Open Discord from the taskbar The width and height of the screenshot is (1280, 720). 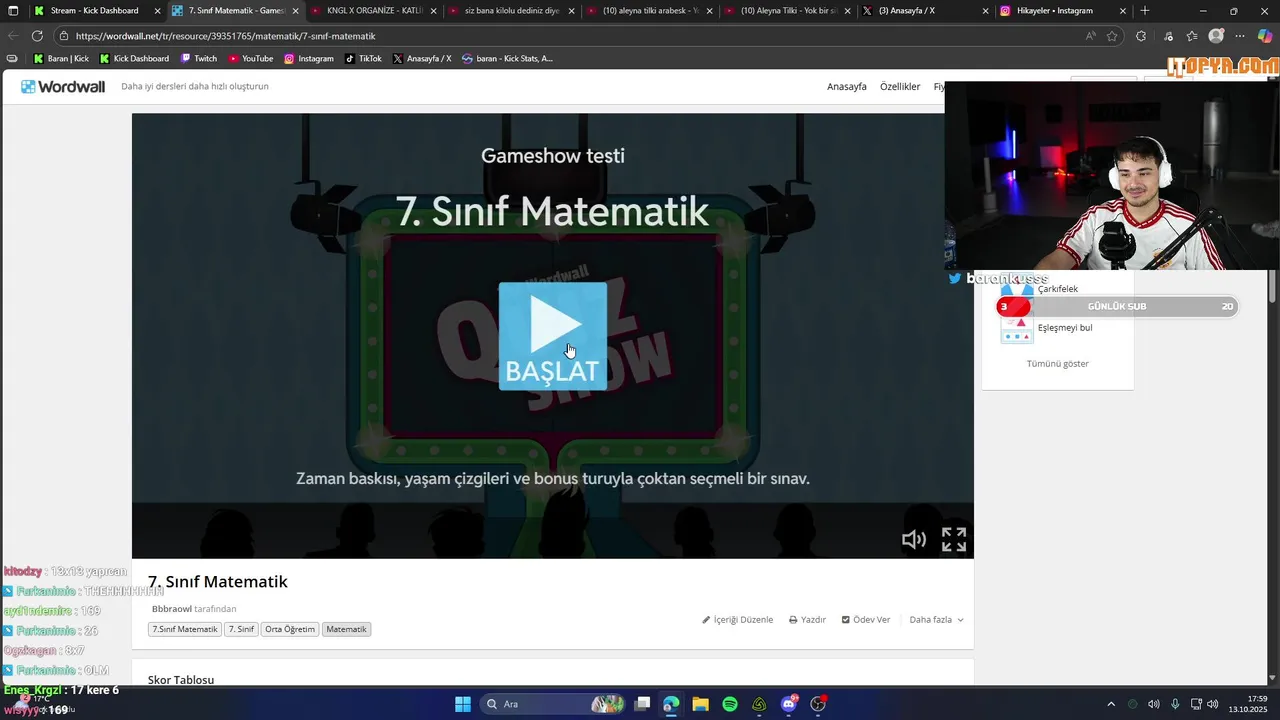(789, 704)
